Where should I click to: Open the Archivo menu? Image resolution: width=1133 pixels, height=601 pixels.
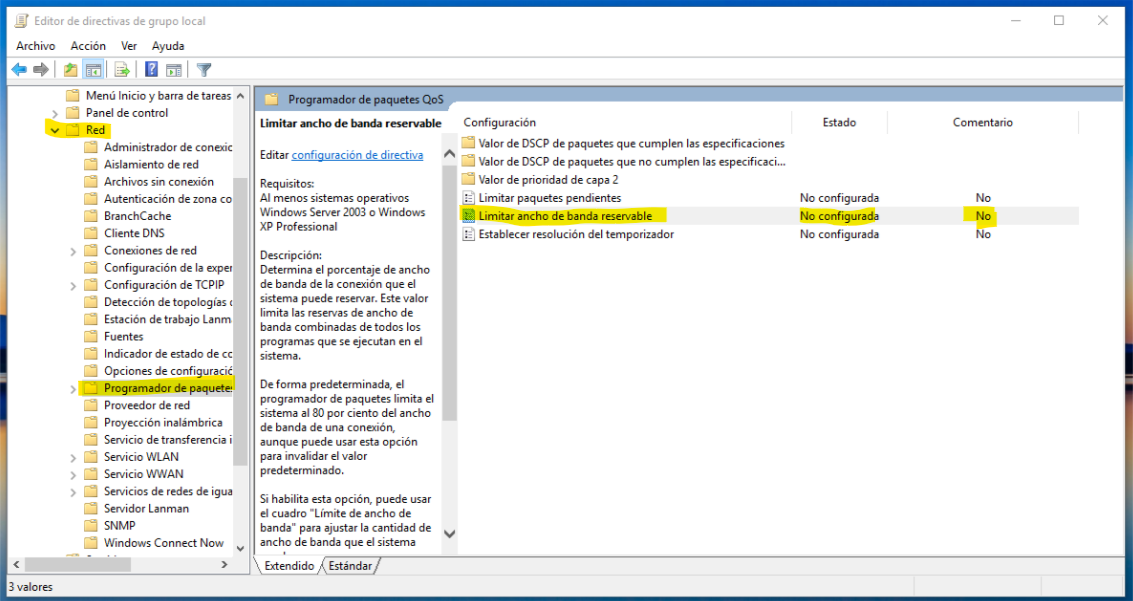35,46
